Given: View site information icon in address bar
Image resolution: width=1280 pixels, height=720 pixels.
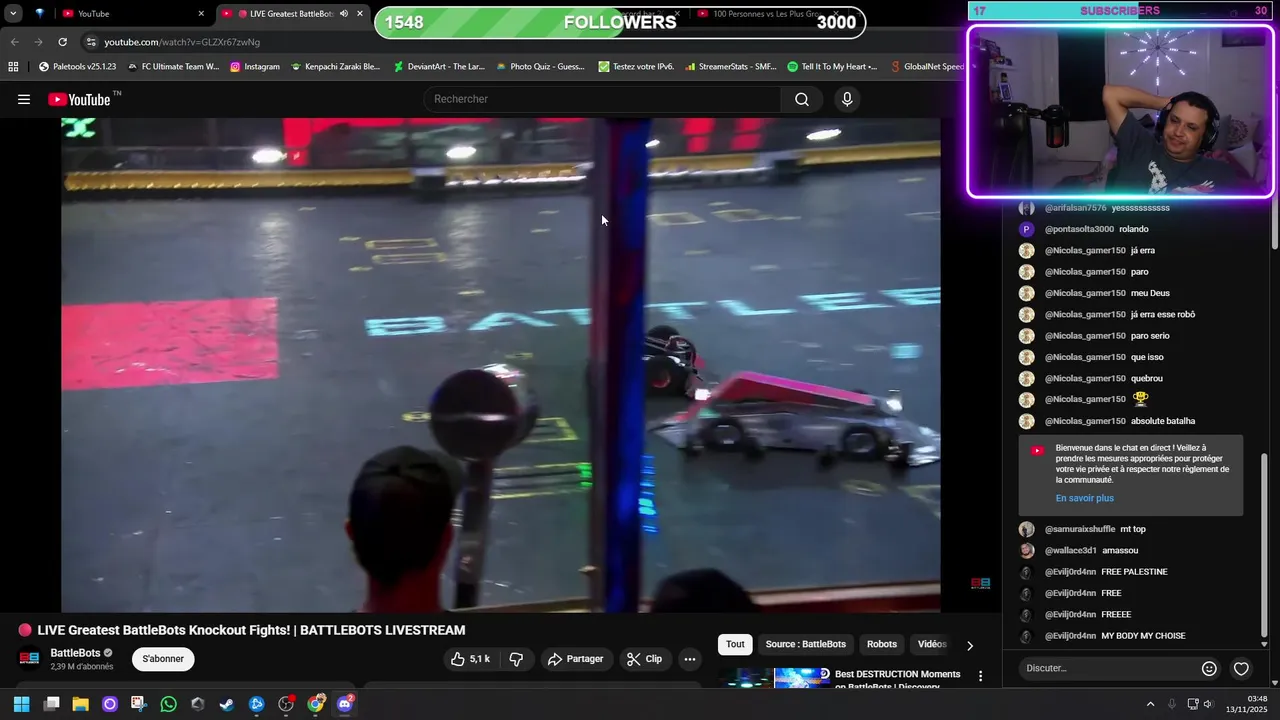Looking at the screenshot, I should (91, 42).
